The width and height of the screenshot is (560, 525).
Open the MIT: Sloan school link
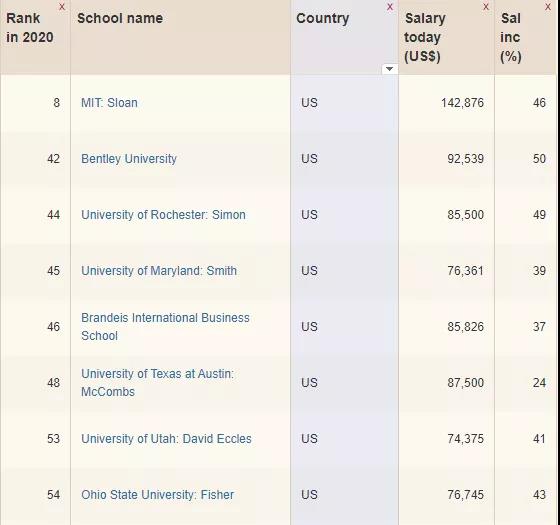109,103
